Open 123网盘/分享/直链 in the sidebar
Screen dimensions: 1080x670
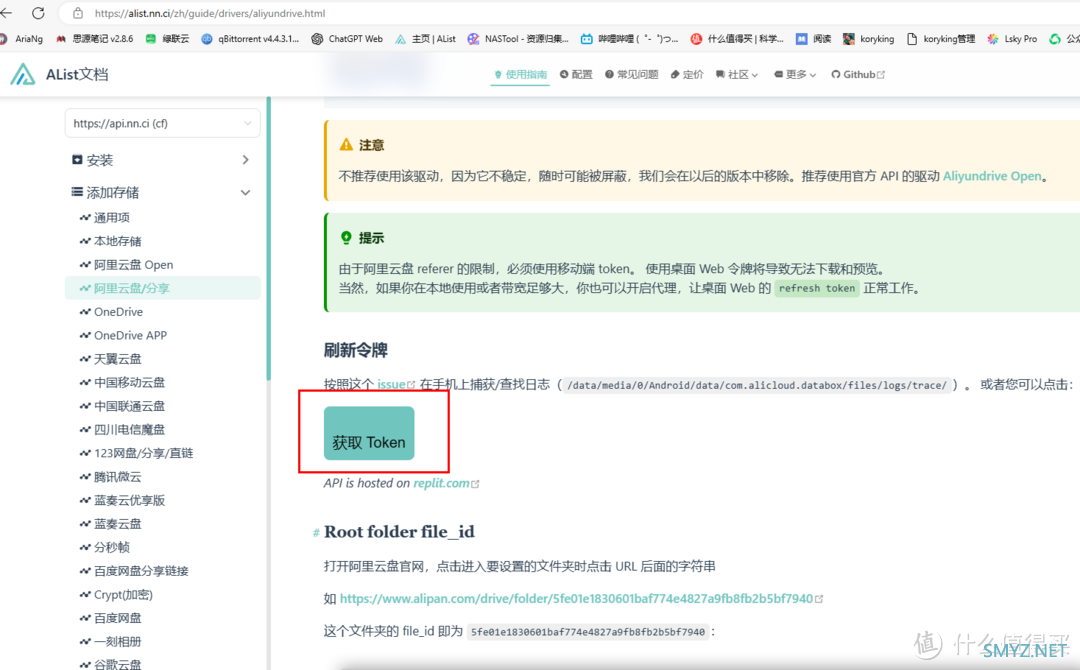point(136,453)
